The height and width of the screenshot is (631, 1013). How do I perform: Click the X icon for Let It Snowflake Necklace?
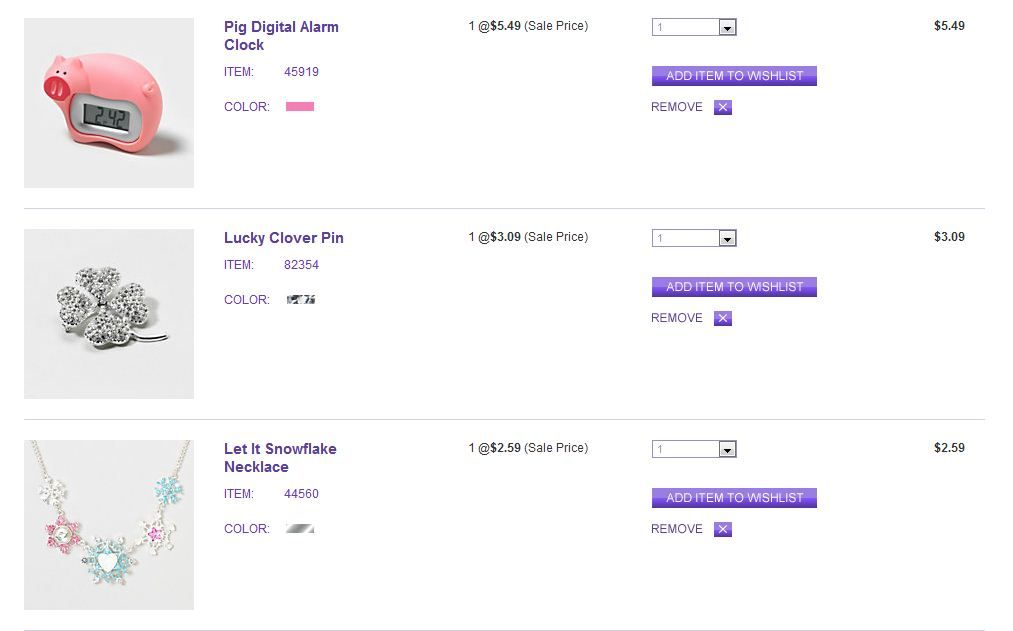pyautogui.click(x=723, y=529)
